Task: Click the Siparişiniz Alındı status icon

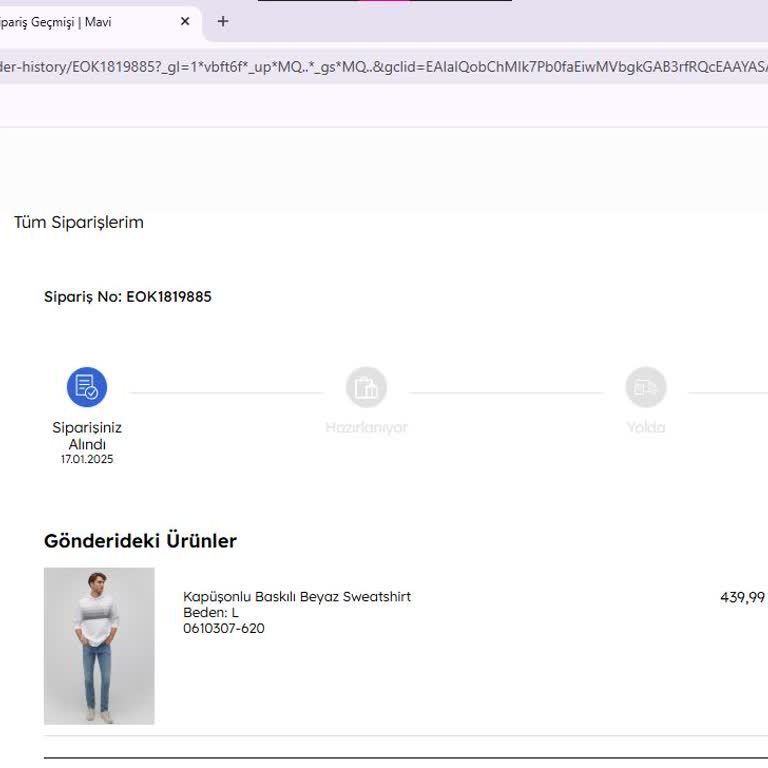Action: 87,387
